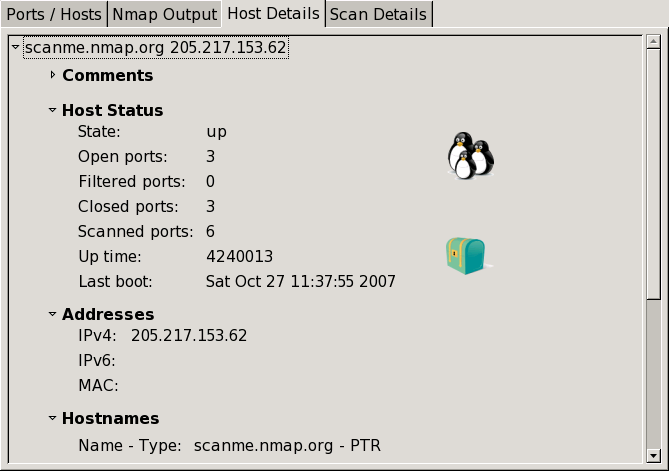Collapse the scanme.nmap.org host tree
The width and height of the screenshot is (669, 471).
15,47
